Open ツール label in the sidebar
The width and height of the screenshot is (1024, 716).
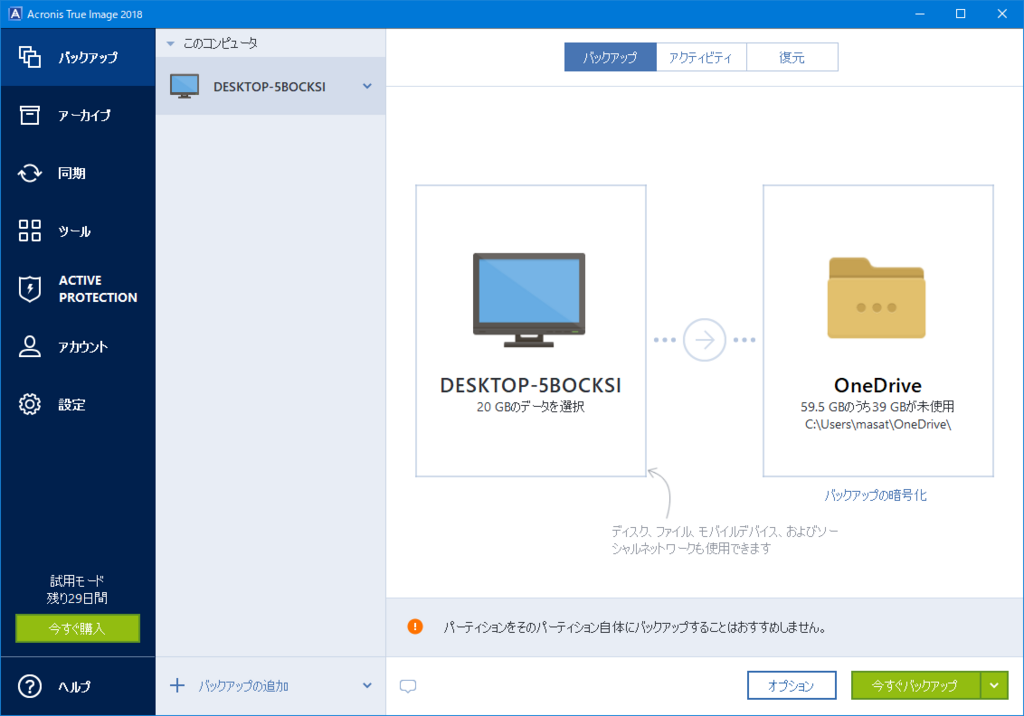click(x=74, y=231)
